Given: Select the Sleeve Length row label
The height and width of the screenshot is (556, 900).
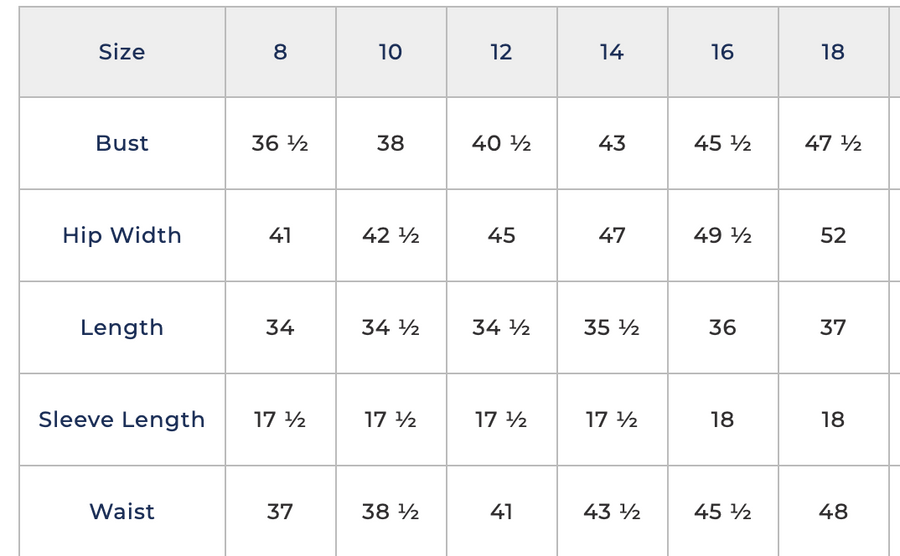Looking at the screenshot, I should (x=122, y=419).
